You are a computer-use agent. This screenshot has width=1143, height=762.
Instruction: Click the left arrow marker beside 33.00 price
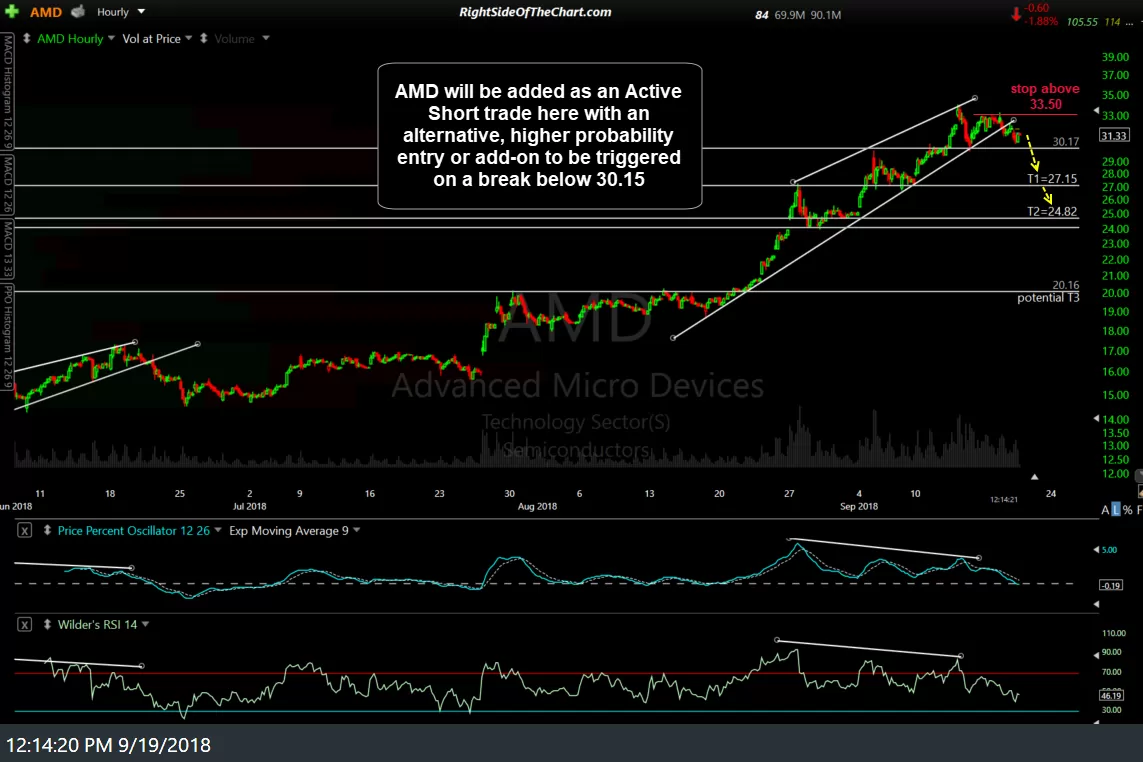[1096, 111]
